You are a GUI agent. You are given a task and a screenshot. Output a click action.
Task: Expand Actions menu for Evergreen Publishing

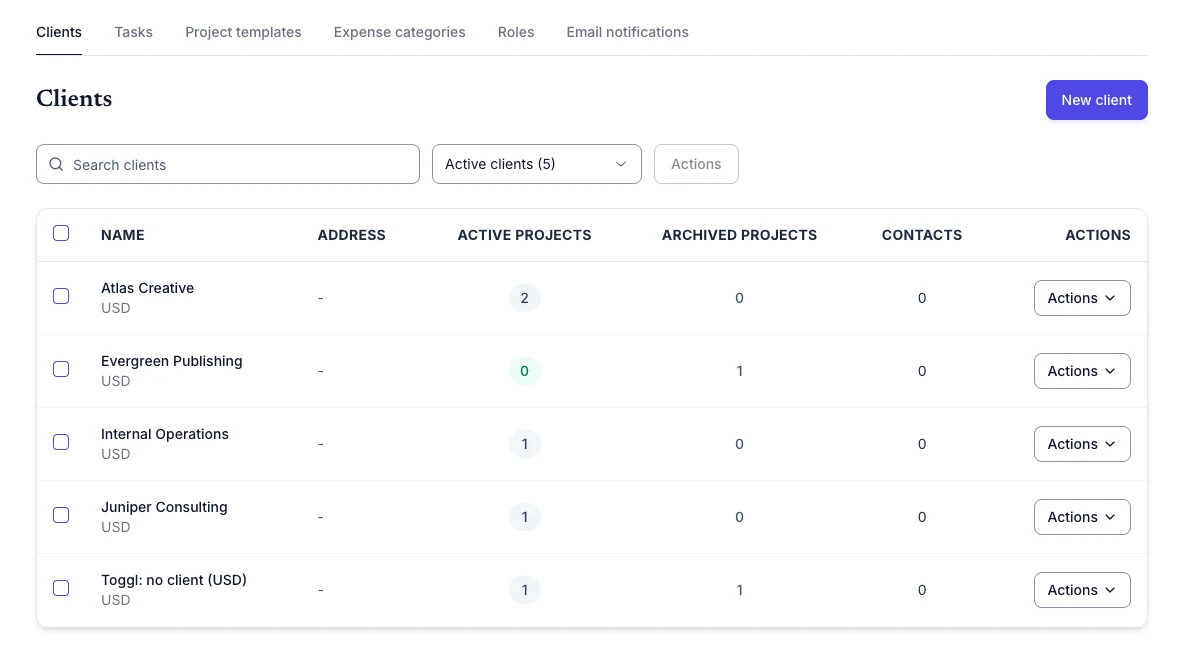tap(1082, 371)
